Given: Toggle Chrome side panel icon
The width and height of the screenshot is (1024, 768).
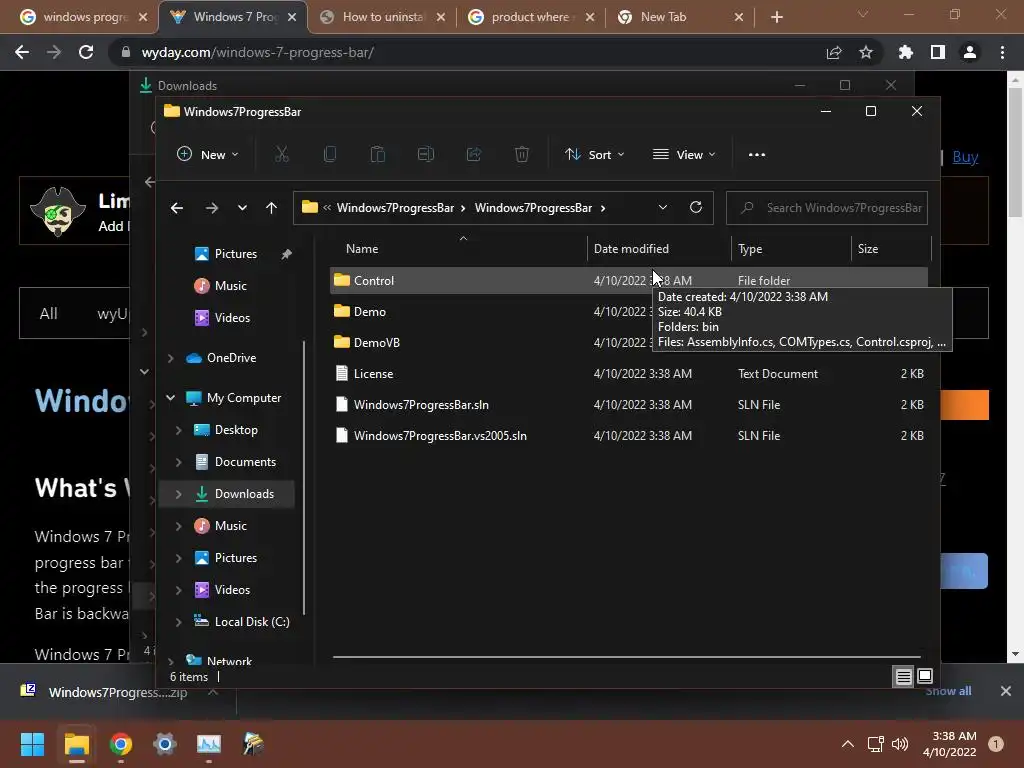Looking at the screenshot, I should (x=938, y=52).
